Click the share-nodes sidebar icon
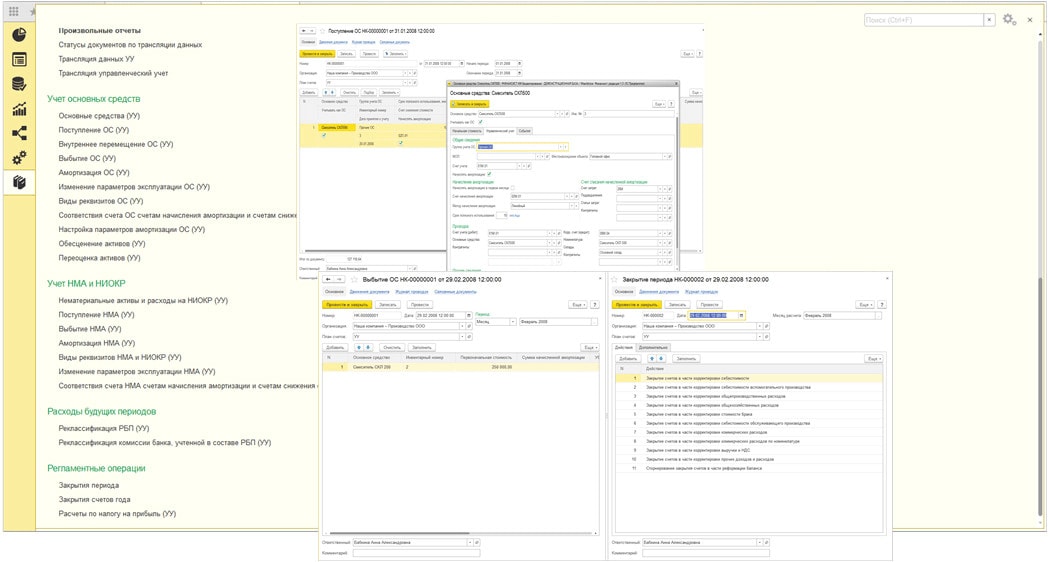 (19, 134)
